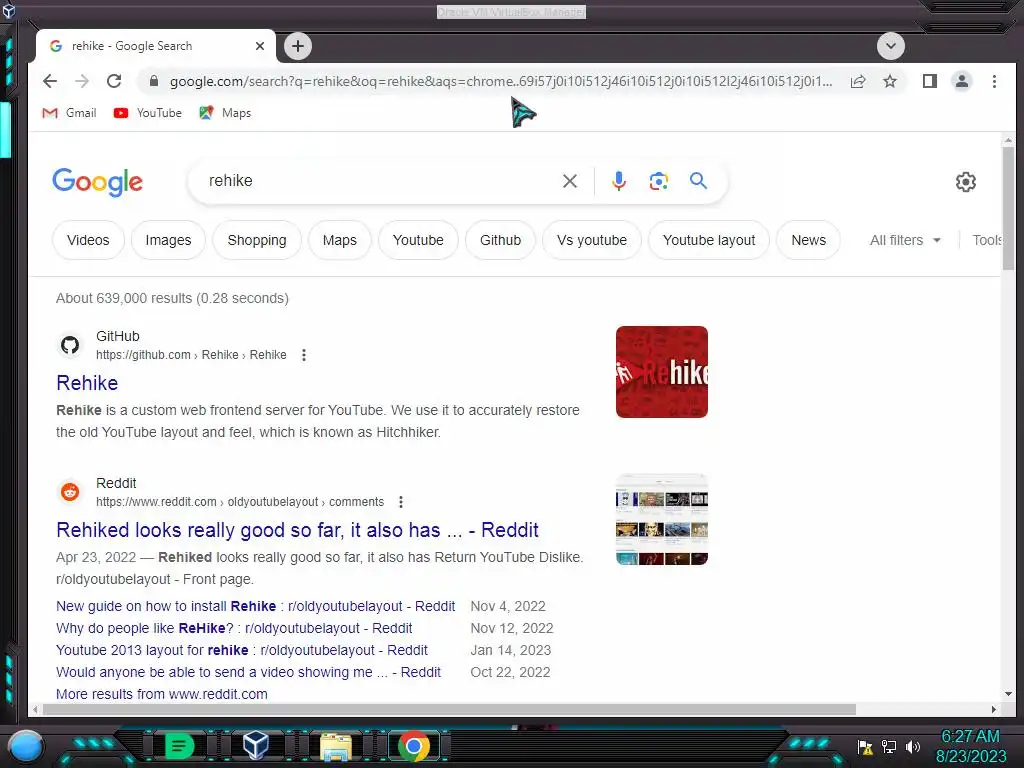
Task: Open the Maps bookmark in the bookmarks bar
Action: pos(225,113)
